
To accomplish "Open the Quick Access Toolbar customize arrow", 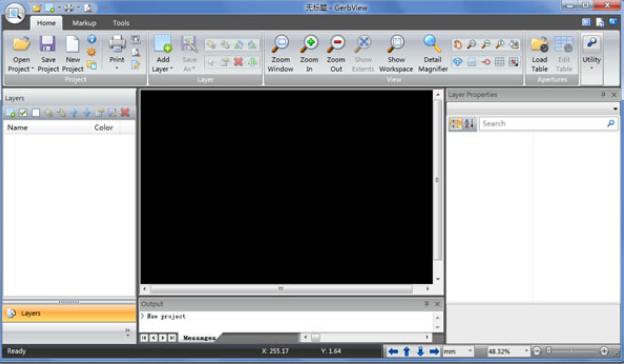I will (106, 8).
